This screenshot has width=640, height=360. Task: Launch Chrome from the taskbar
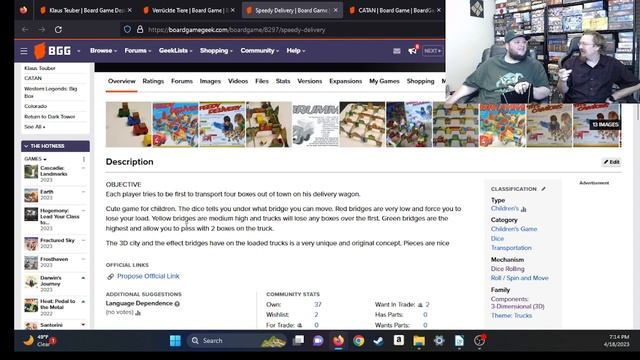pyautogui.click(x=359, y=340)
